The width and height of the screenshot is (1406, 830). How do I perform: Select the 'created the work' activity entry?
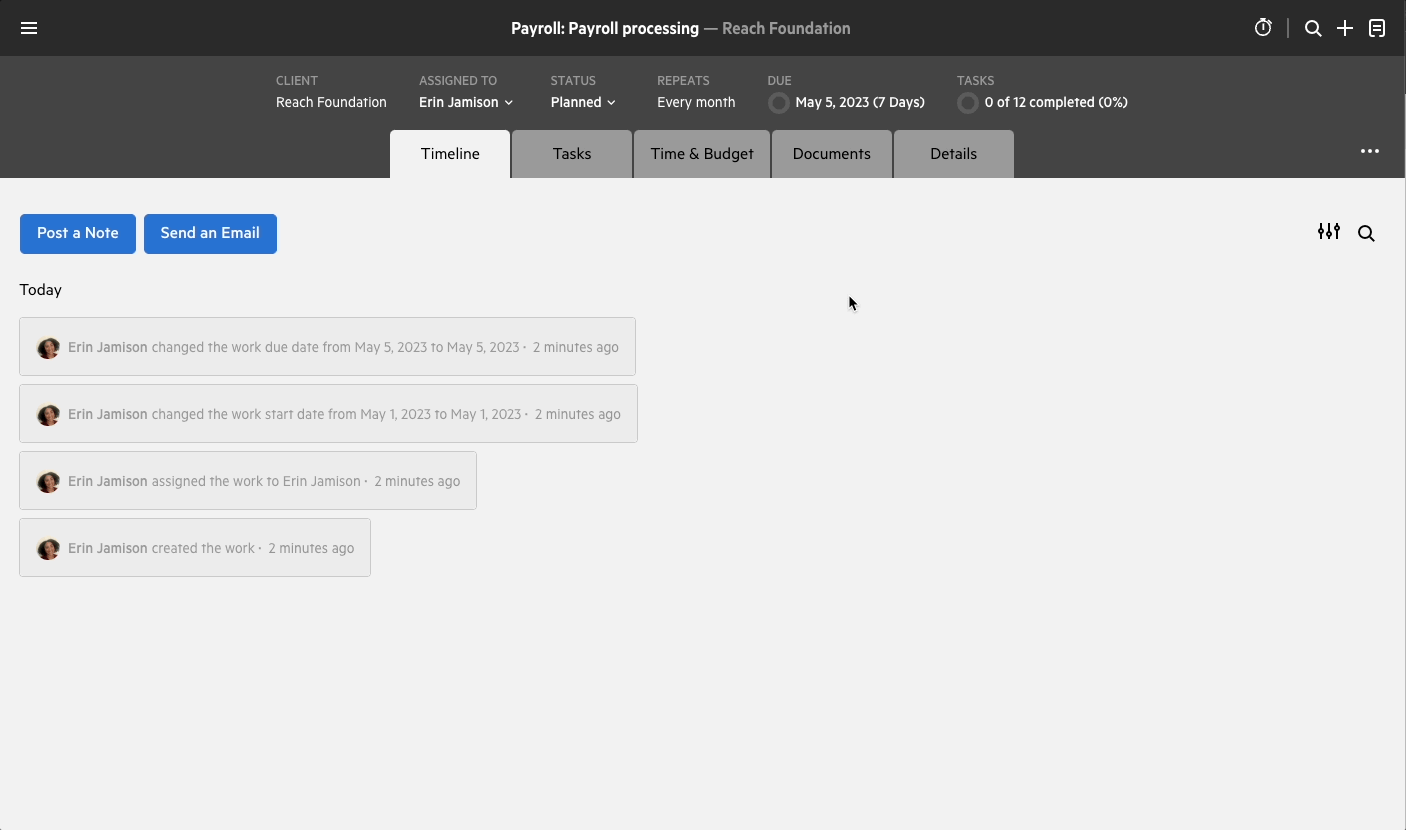(x=195, y=547)
